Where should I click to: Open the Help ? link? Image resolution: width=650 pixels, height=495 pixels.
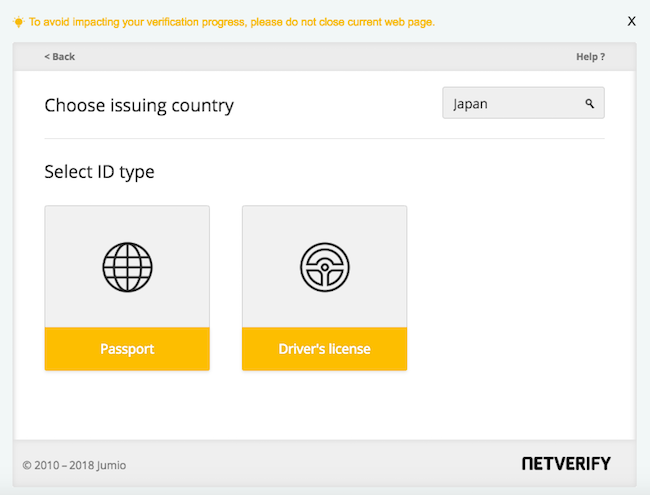(x=590, y=57)
